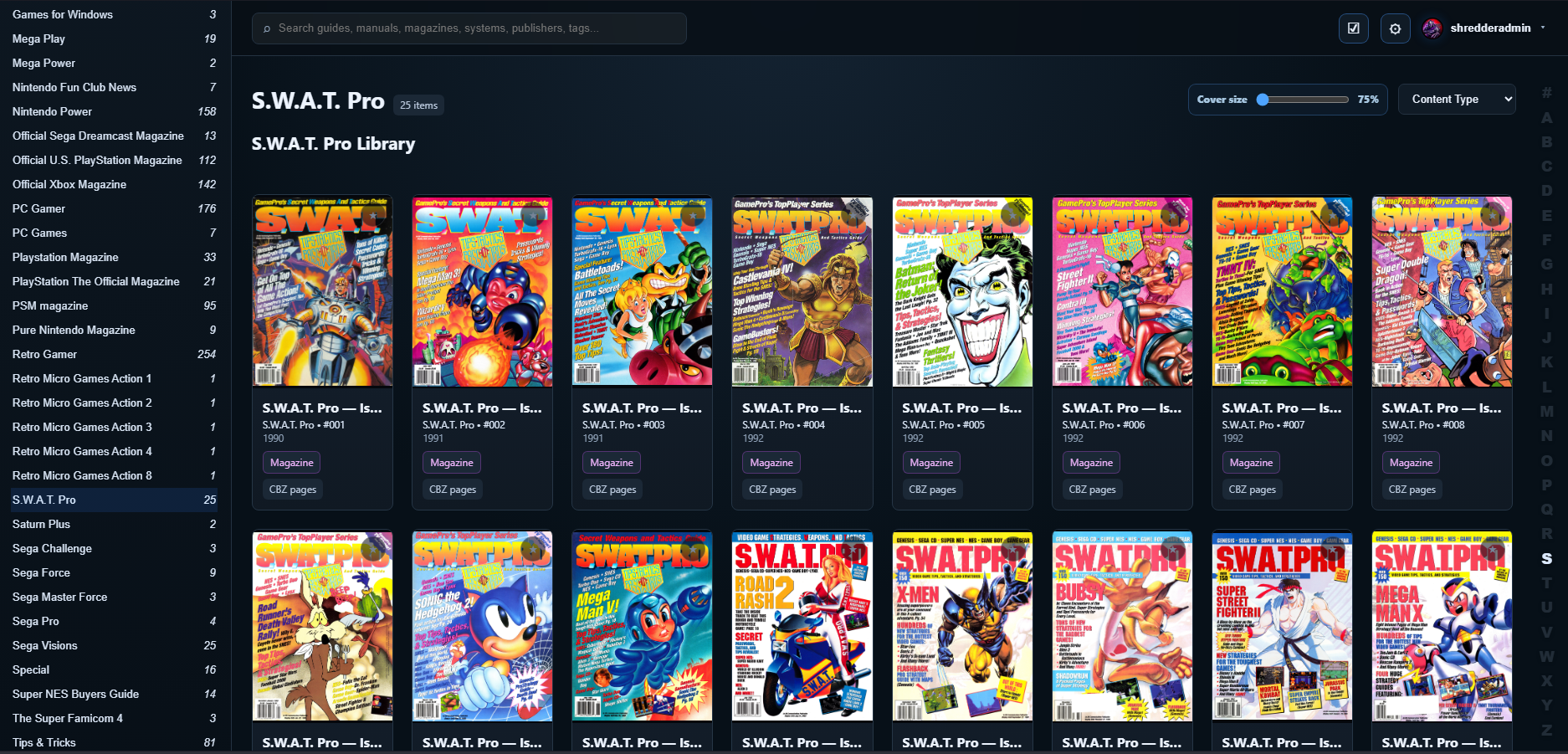1568x754 pixels.
Task: Click Magazine tag on issue #008
Action: click(1411, 463)
